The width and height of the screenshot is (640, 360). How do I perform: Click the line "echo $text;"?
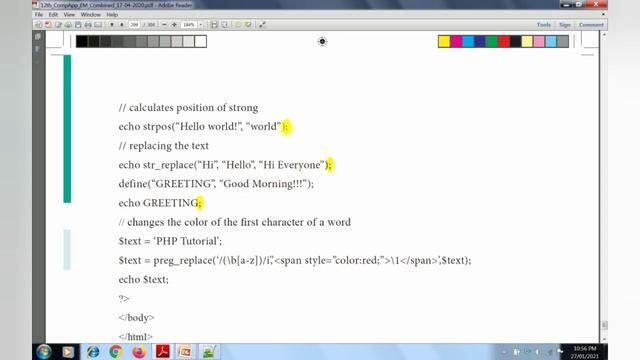pos(143,280)
